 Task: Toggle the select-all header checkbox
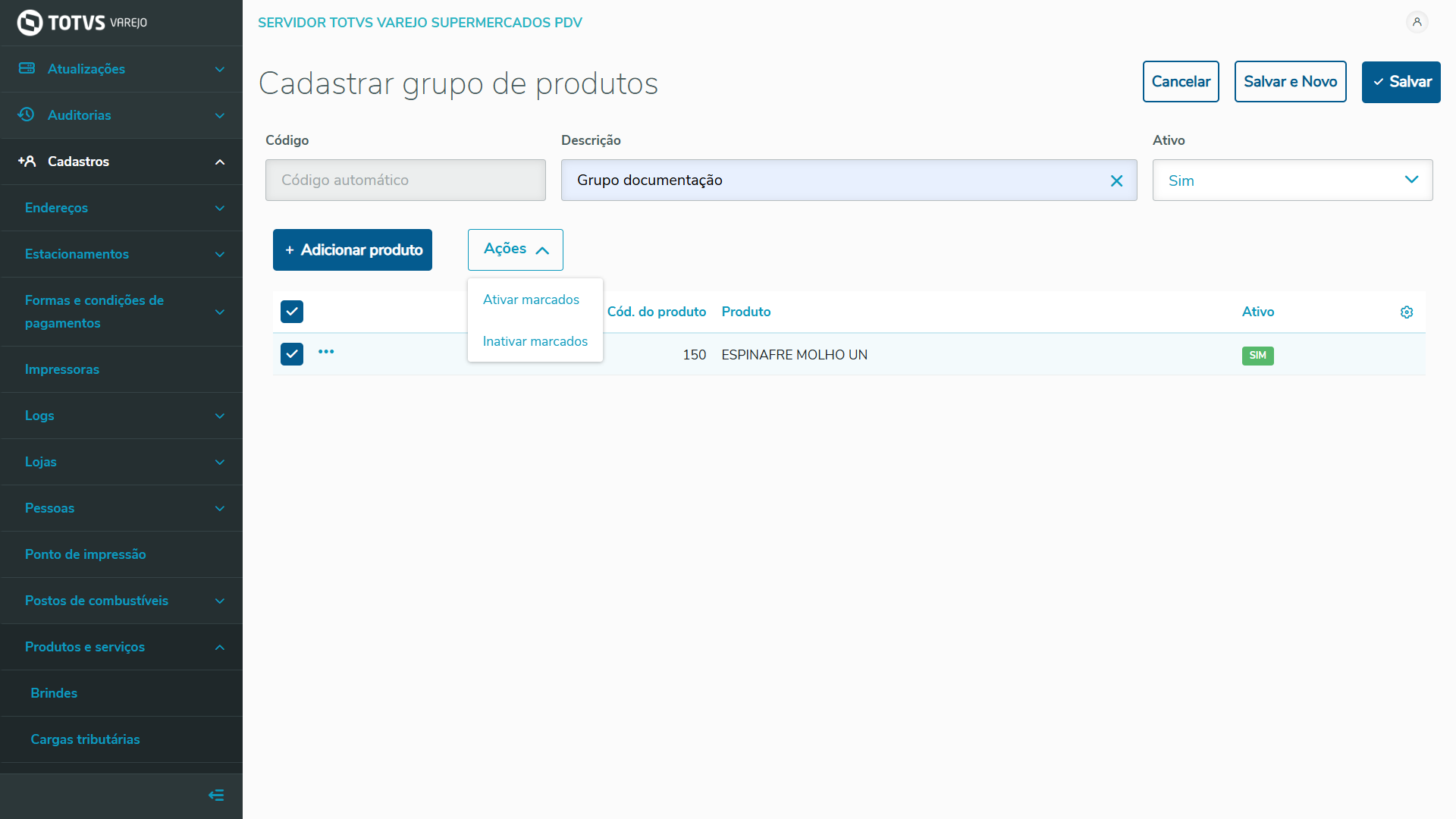[292, 312]
